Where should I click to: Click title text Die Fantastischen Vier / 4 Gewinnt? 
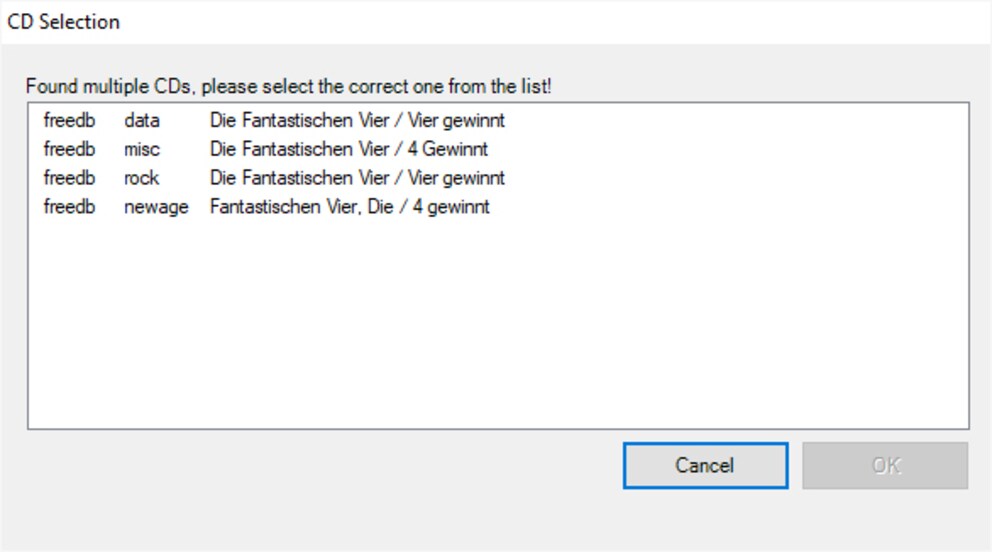(x=349, y=149)
